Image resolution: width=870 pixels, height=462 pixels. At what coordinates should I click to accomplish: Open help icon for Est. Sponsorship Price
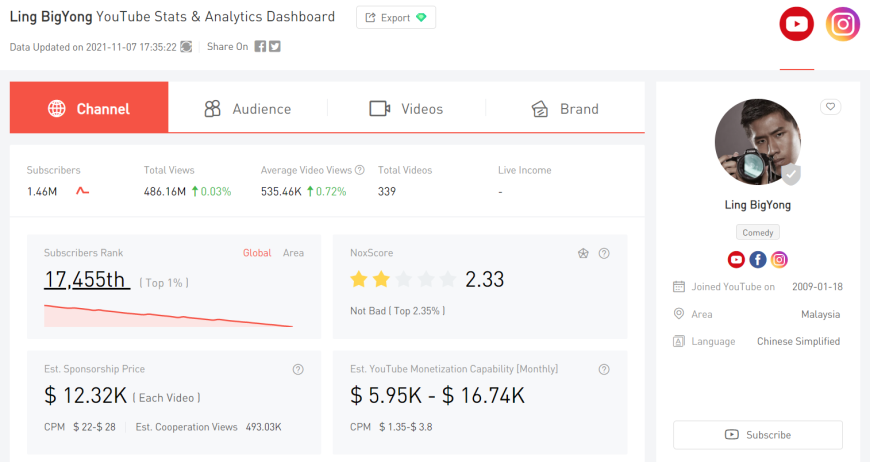tap(298, 369)
